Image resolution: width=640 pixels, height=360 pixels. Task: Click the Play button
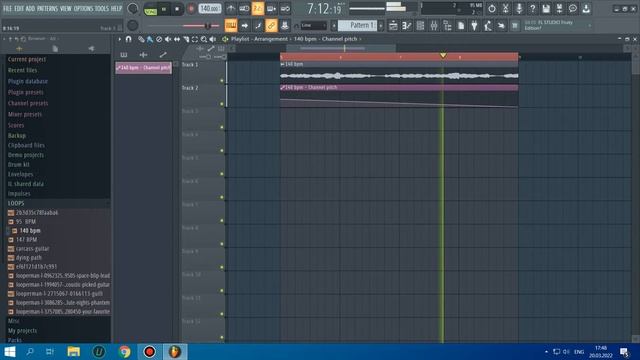click(164, 9)
